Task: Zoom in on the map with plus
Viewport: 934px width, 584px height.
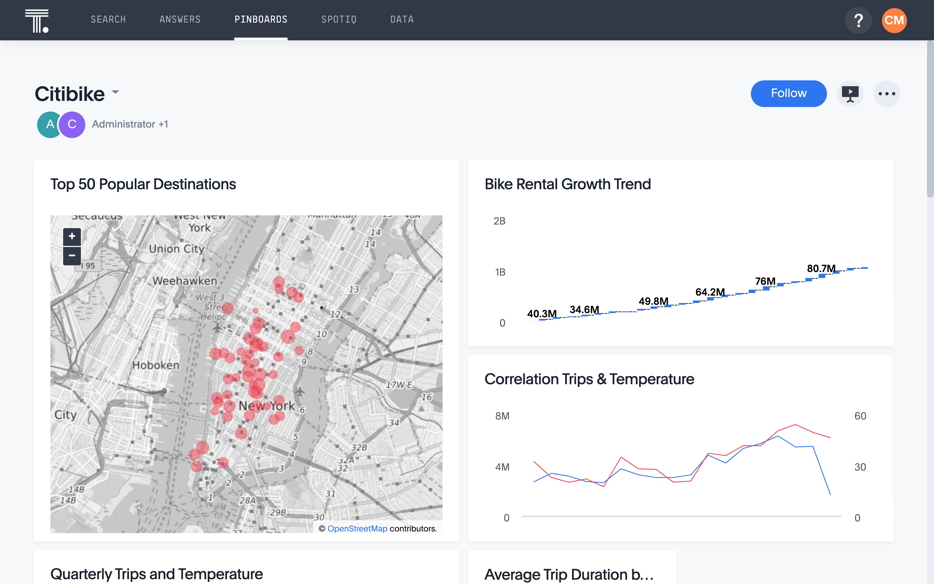Action: 71,237
